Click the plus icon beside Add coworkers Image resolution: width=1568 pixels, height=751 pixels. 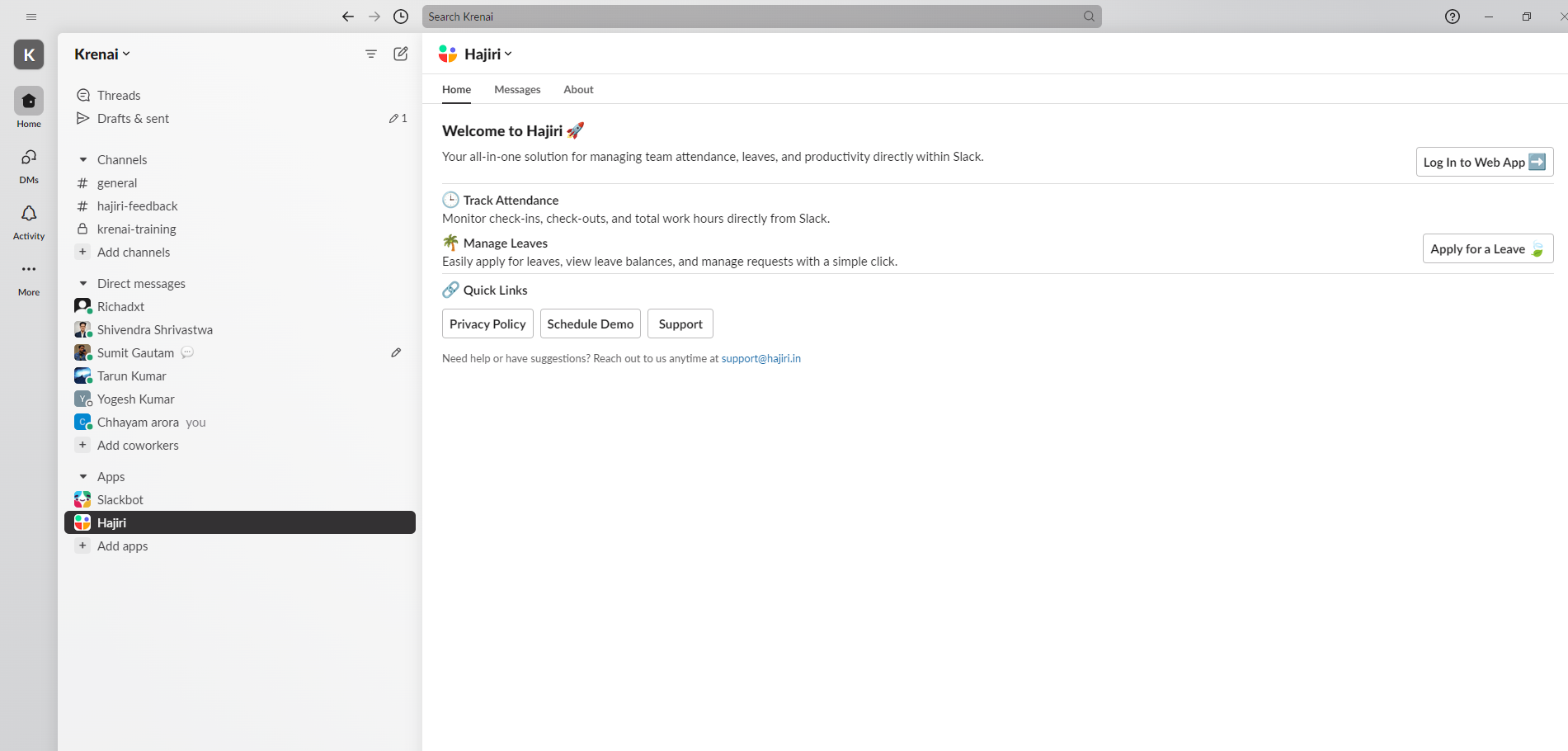tap(82, 445)
